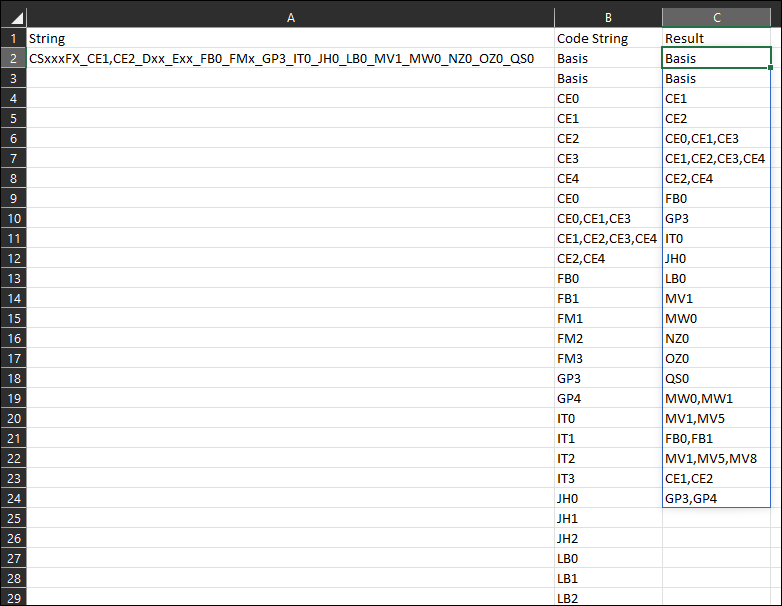
Task: Select row 24 header
Action: (x=13, y=498)
